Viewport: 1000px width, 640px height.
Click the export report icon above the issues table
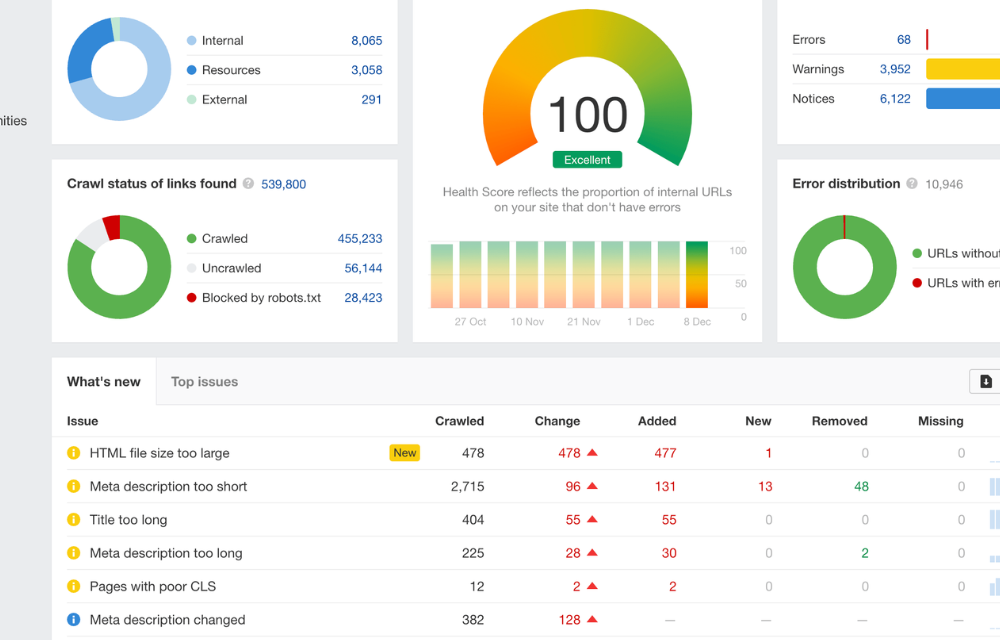(x=985, y=382)
